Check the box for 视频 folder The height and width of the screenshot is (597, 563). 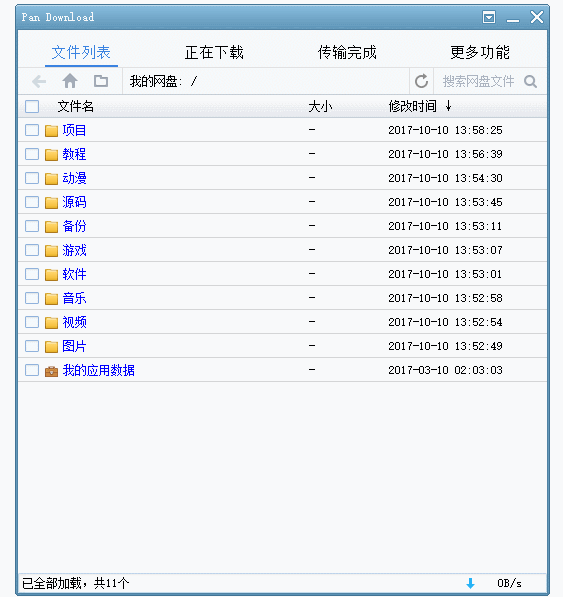[x=32, y=322]
